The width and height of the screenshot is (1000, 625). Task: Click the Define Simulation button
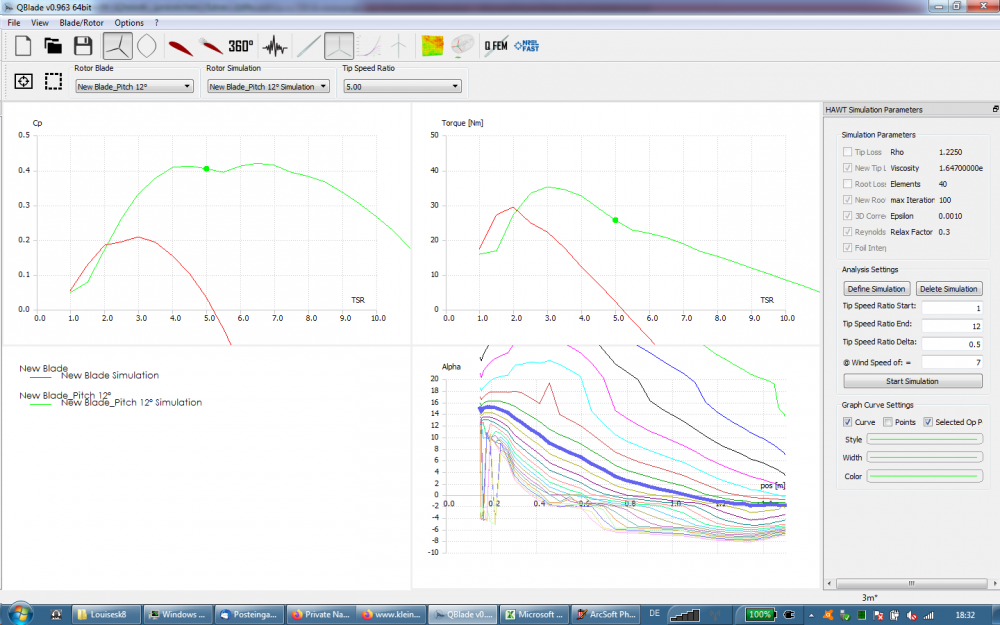[x=877, y=289]
